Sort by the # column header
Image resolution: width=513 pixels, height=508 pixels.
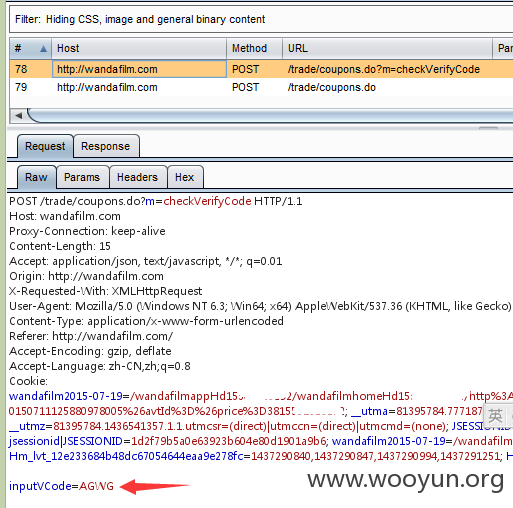pos(30,48)
